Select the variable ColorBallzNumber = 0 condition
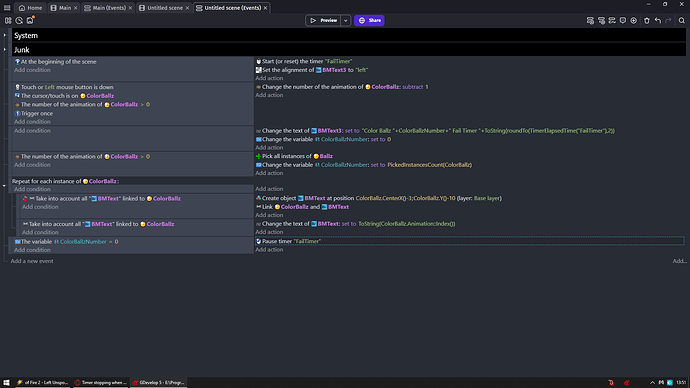Screen dimensions: 690x388 click(x=66, y=242)
